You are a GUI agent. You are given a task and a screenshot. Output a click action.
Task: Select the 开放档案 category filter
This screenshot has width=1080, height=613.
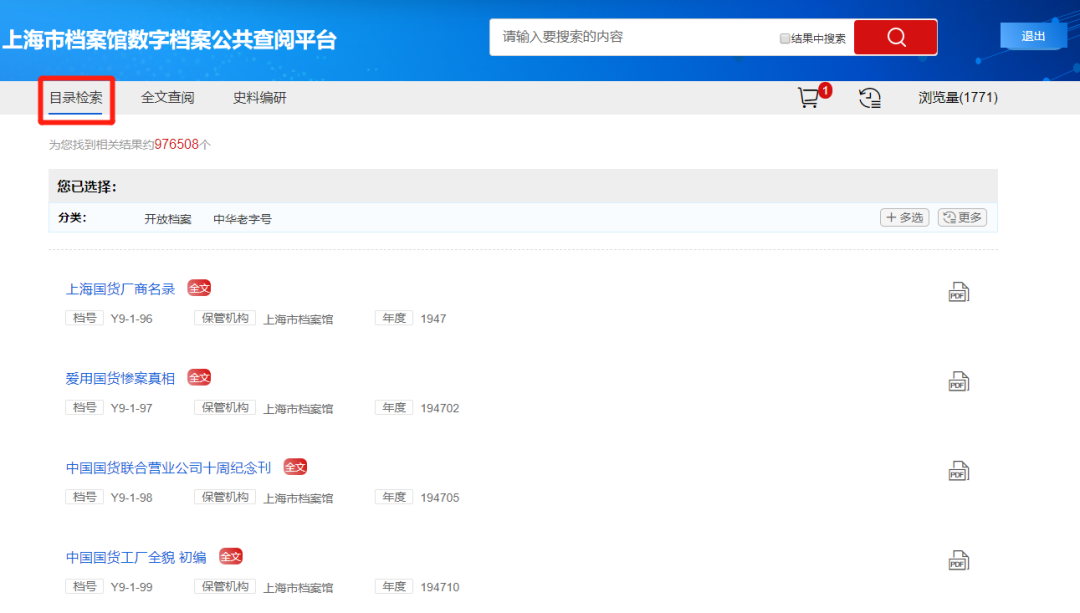click(x=167, y=219)
